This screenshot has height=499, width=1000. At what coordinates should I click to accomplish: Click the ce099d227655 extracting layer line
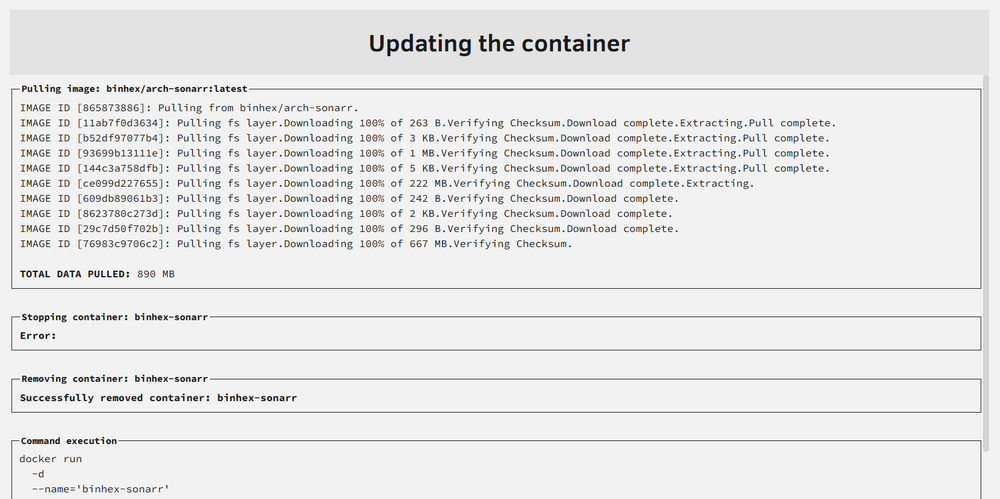pyautogui.click(x=386, y=184)
